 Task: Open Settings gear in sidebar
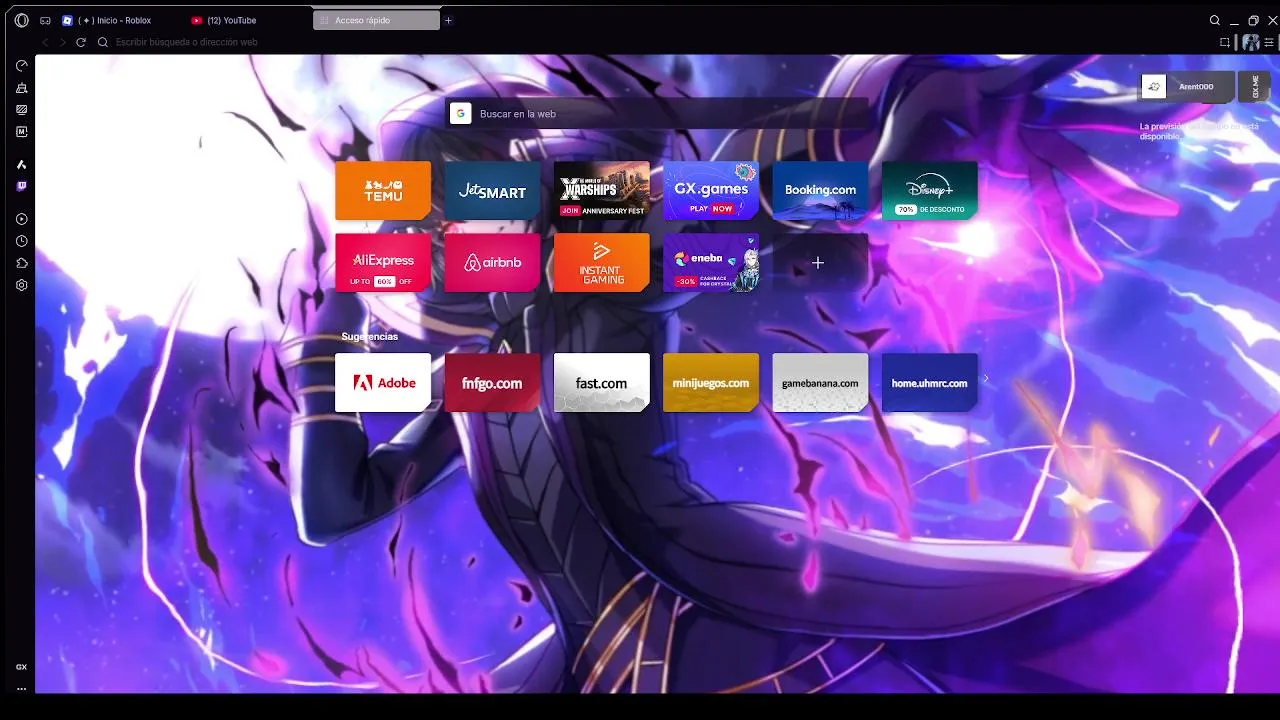21,285
